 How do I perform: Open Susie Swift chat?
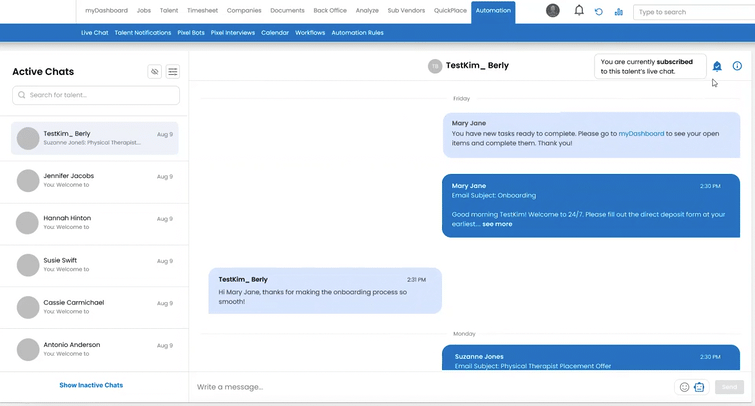pyautogui.click(x=95, y=265)
